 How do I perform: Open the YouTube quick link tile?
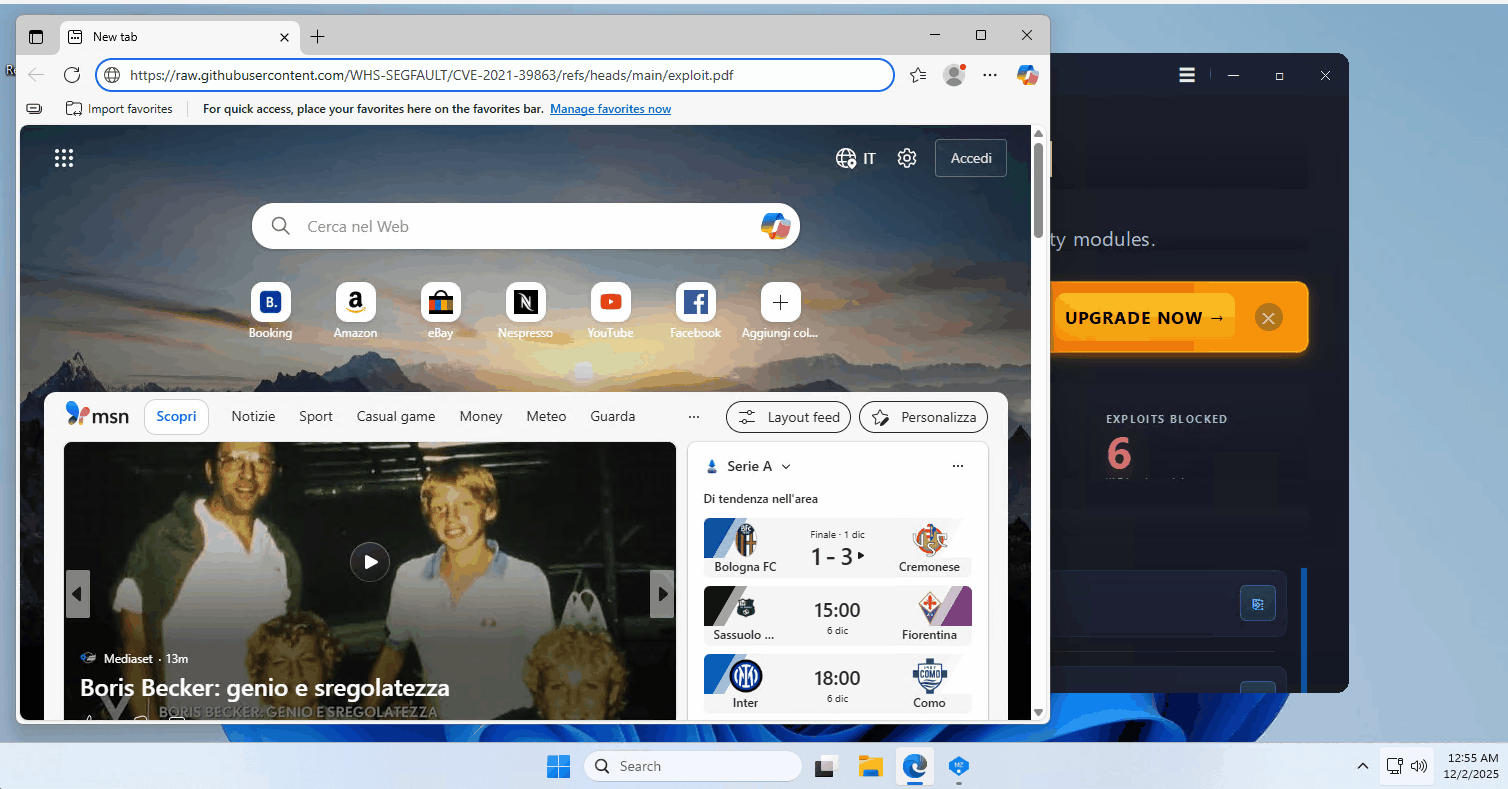610,302
